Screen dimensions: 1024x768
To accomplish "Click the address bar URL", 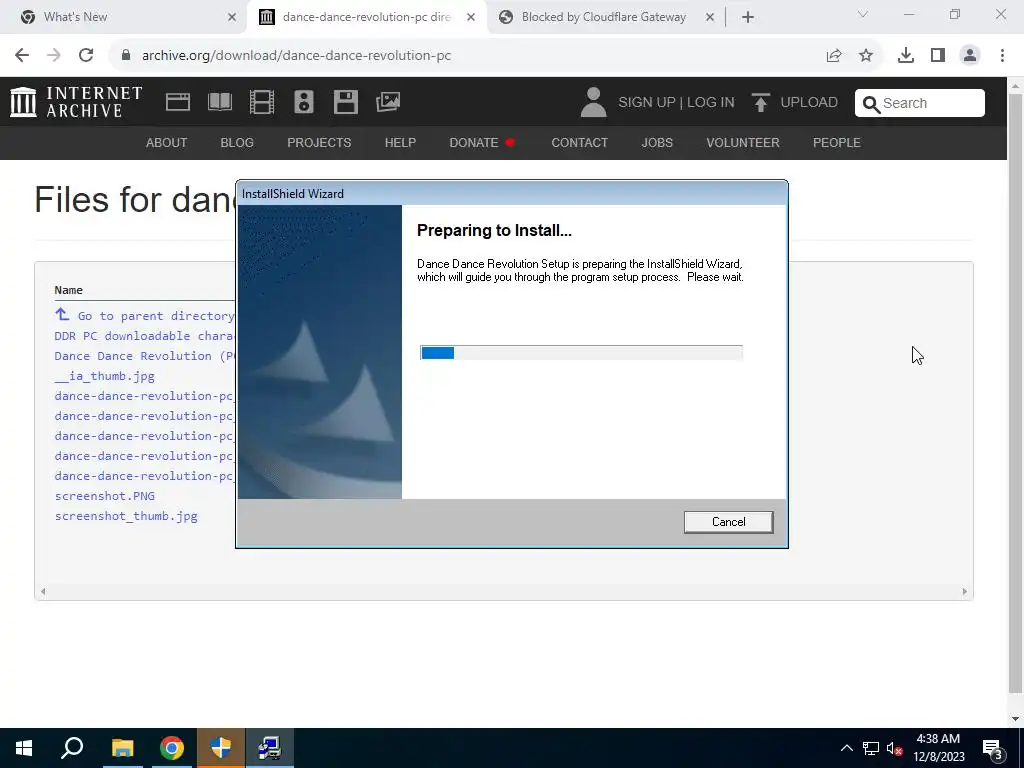I will coord(296,56).
